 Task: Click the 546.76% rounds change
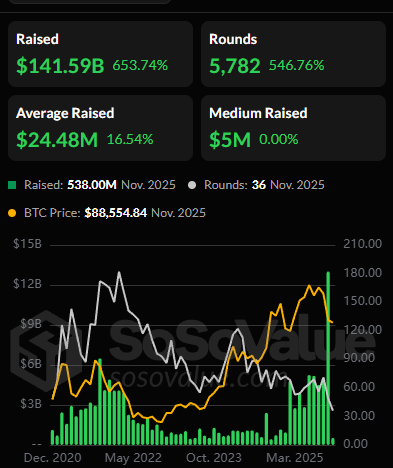(x=296, y=65)
